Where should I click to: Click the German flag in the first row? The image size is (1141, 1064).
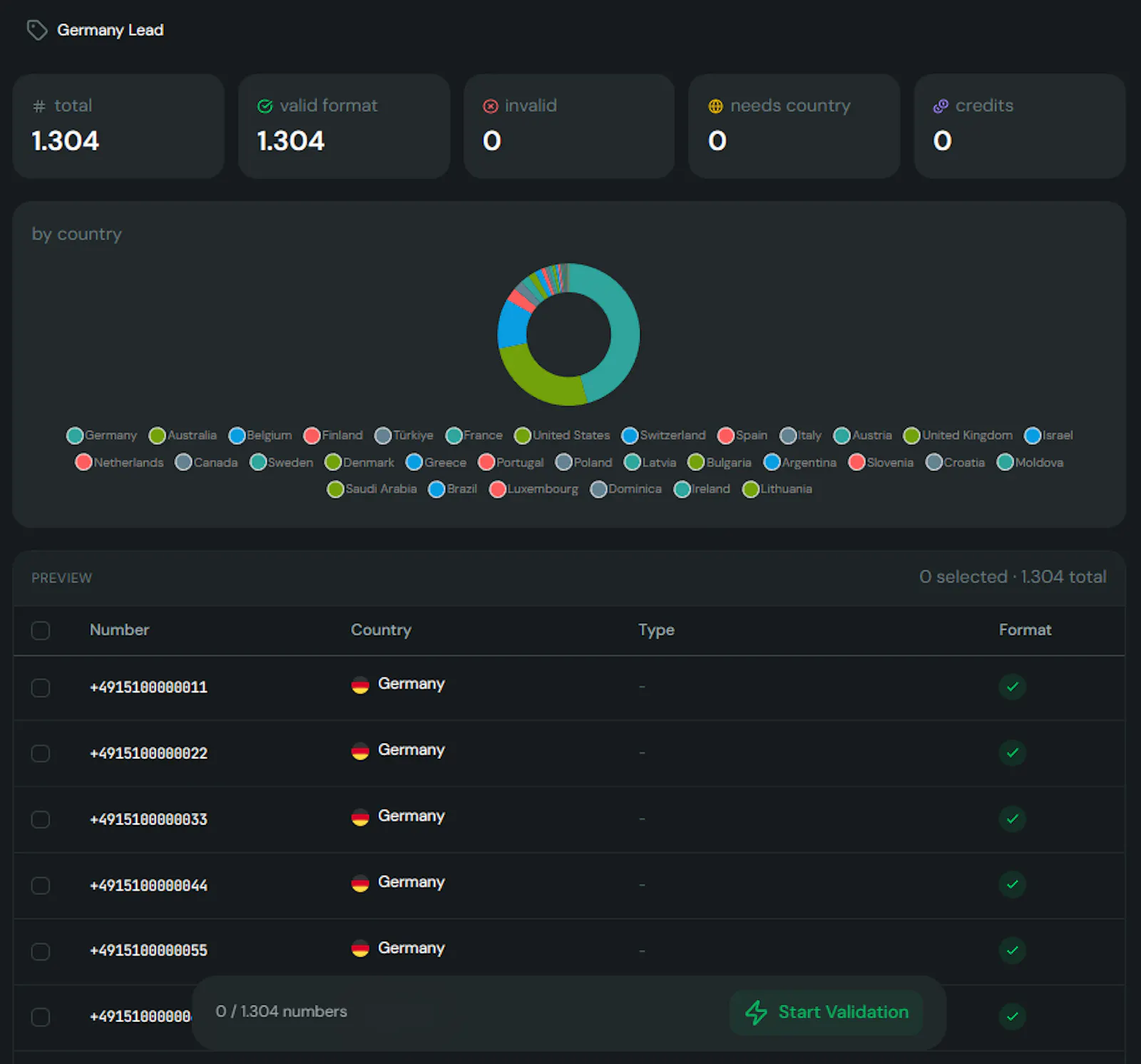[360, 685]
